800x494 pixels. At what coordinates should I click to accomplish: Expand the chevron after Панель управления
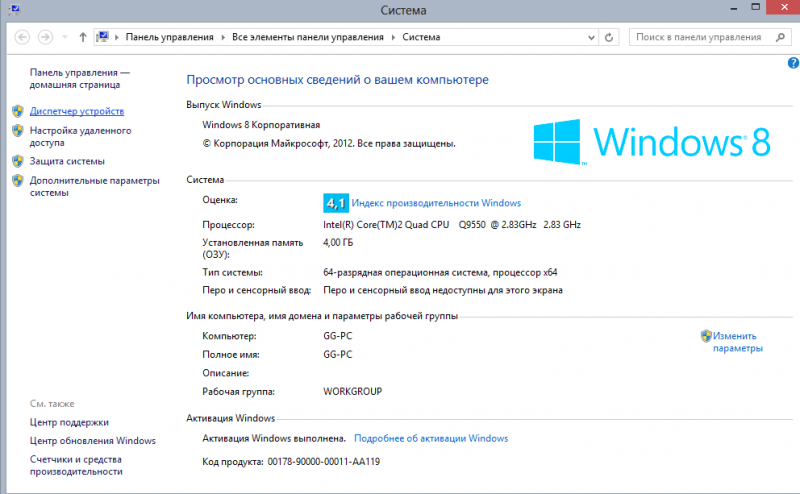tap(223, 37)
